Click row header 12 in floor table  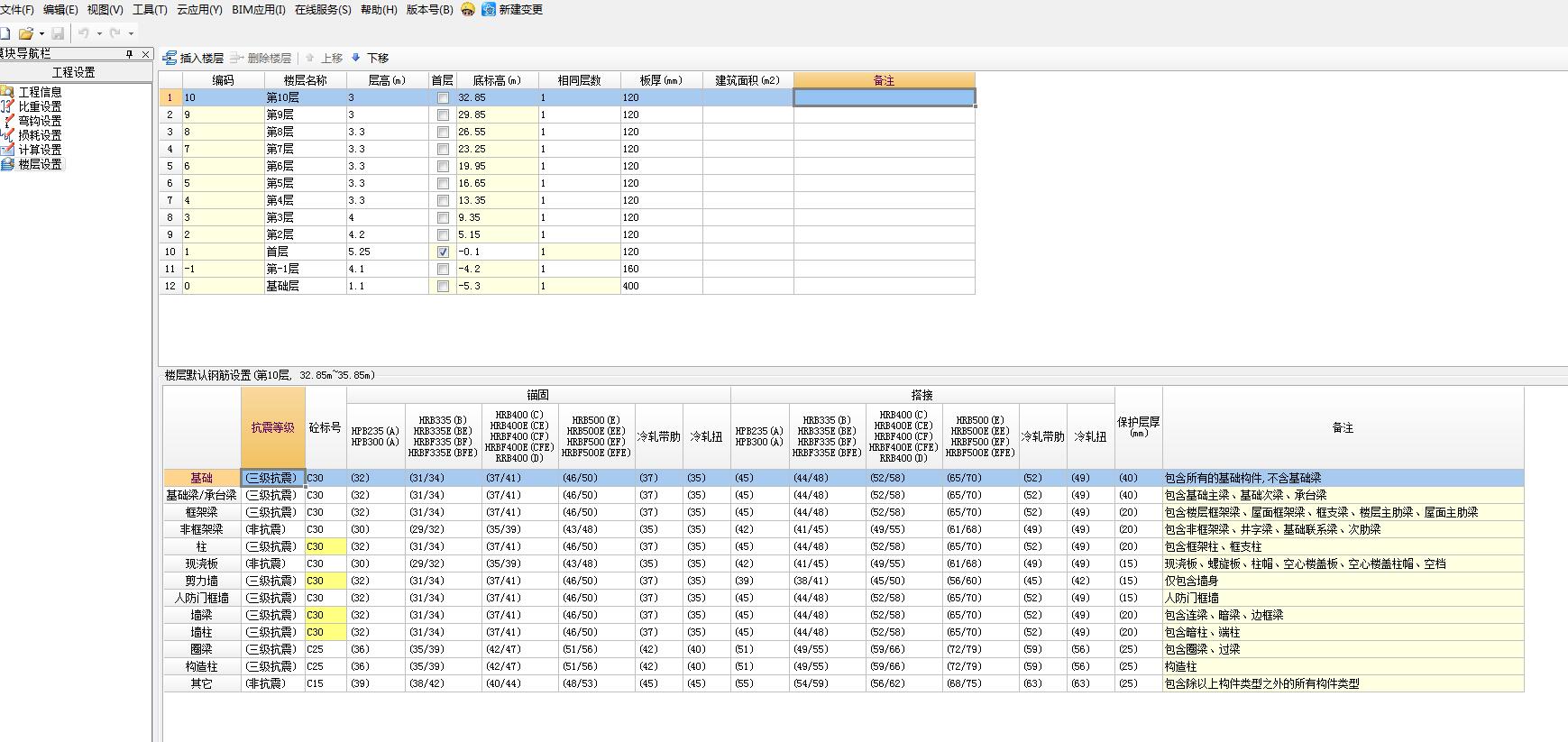(x=170, y=286)
